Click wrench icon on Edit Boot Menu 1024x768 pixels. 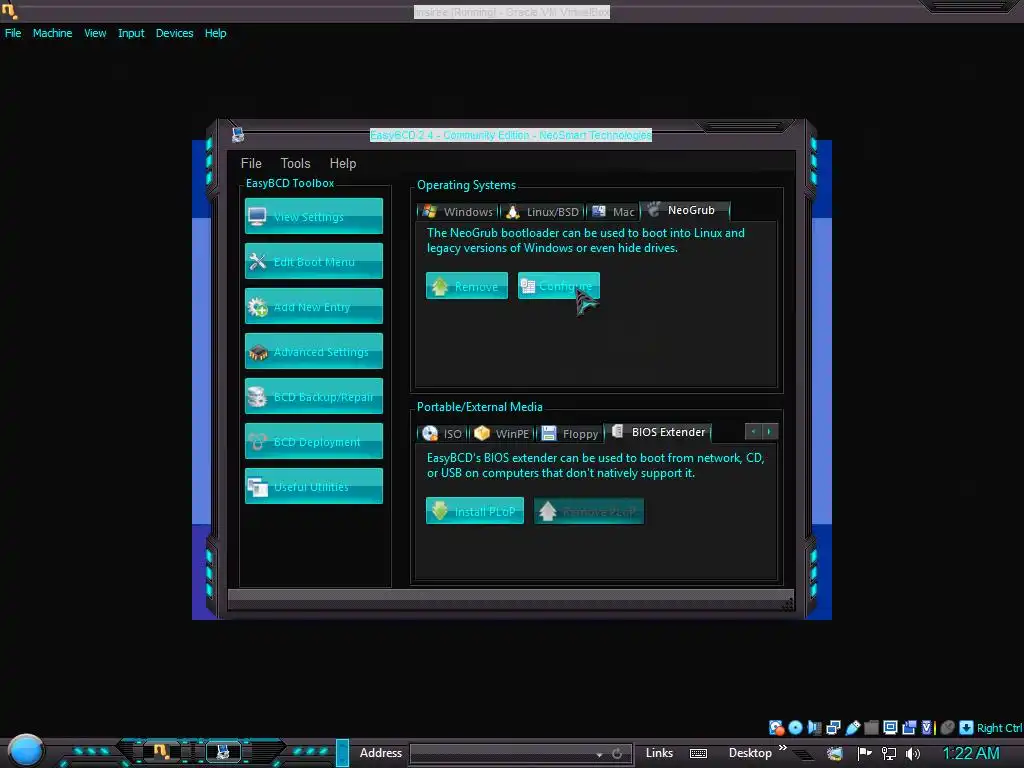pyautogui.click(x=257, y=261)
